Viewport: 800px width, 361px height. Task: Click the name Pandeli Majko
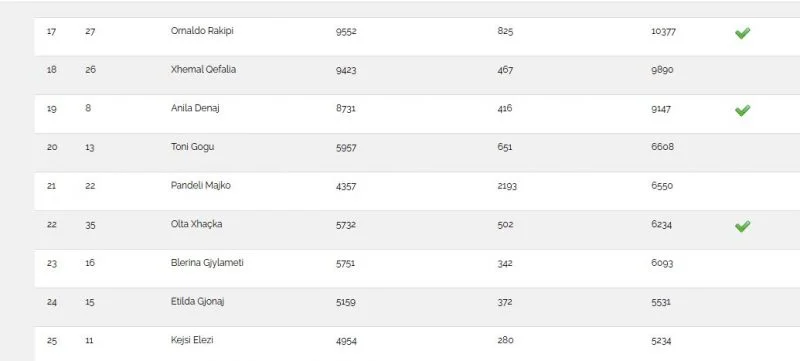tap(201, 186)
